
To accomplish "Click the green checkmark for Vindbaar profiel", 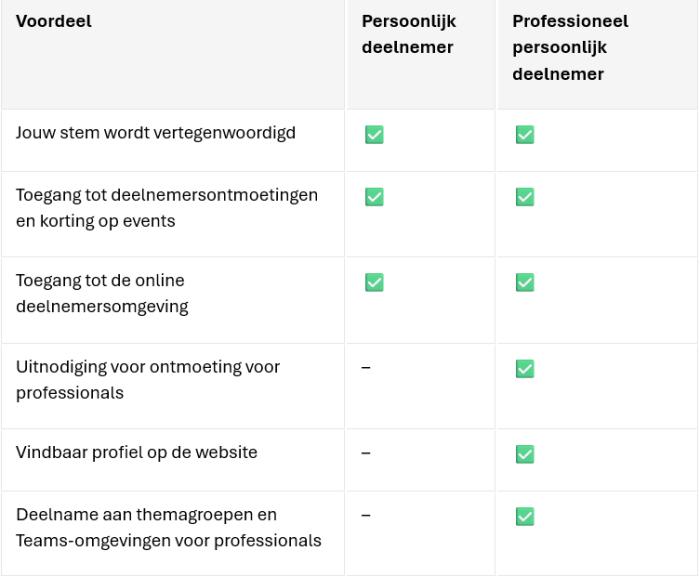I will tap(524, 454).
